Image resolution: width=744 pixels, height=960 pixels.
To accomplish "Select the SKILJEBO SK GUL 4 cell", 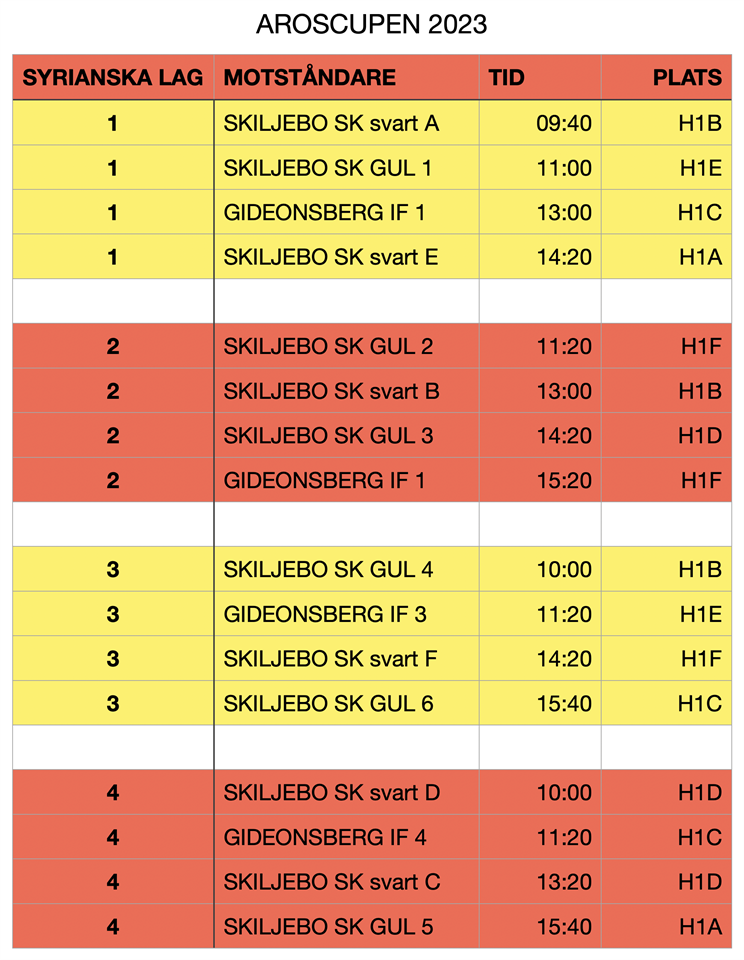I will coord(328,570).
